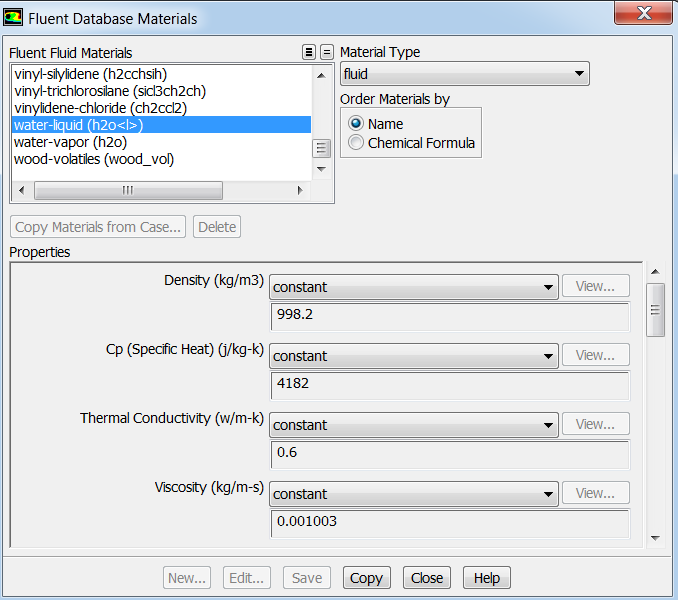Click Copy Materials from Case... button
This screenshot has width=678, height=600.
(98, 227)
